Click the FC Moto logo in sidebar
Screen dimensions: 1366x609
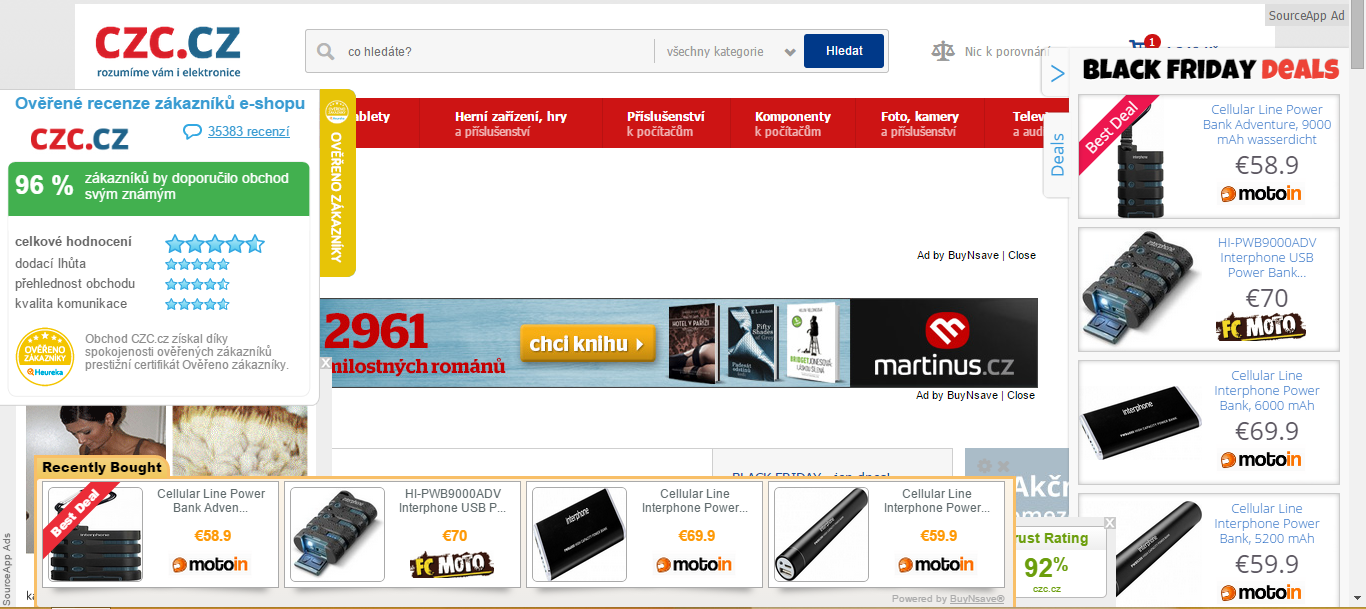(x=1260, y=326)
